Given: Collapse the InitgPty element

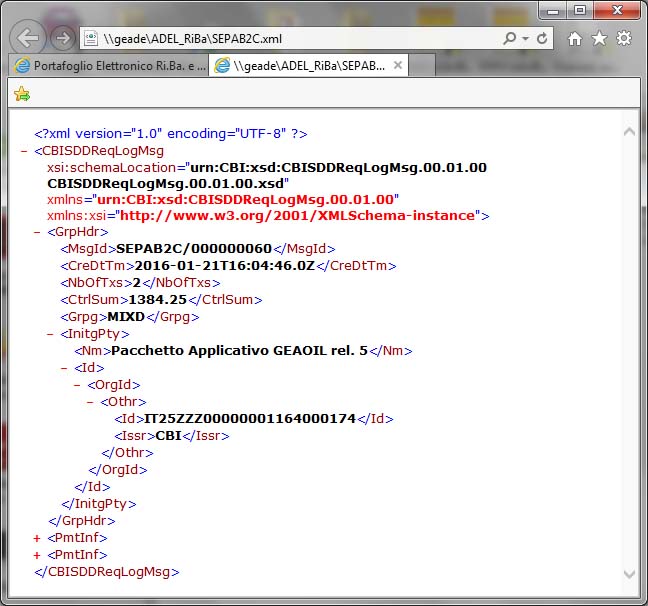Looking at the screenshot, I should pyautogui.click(x=50, y=334).
